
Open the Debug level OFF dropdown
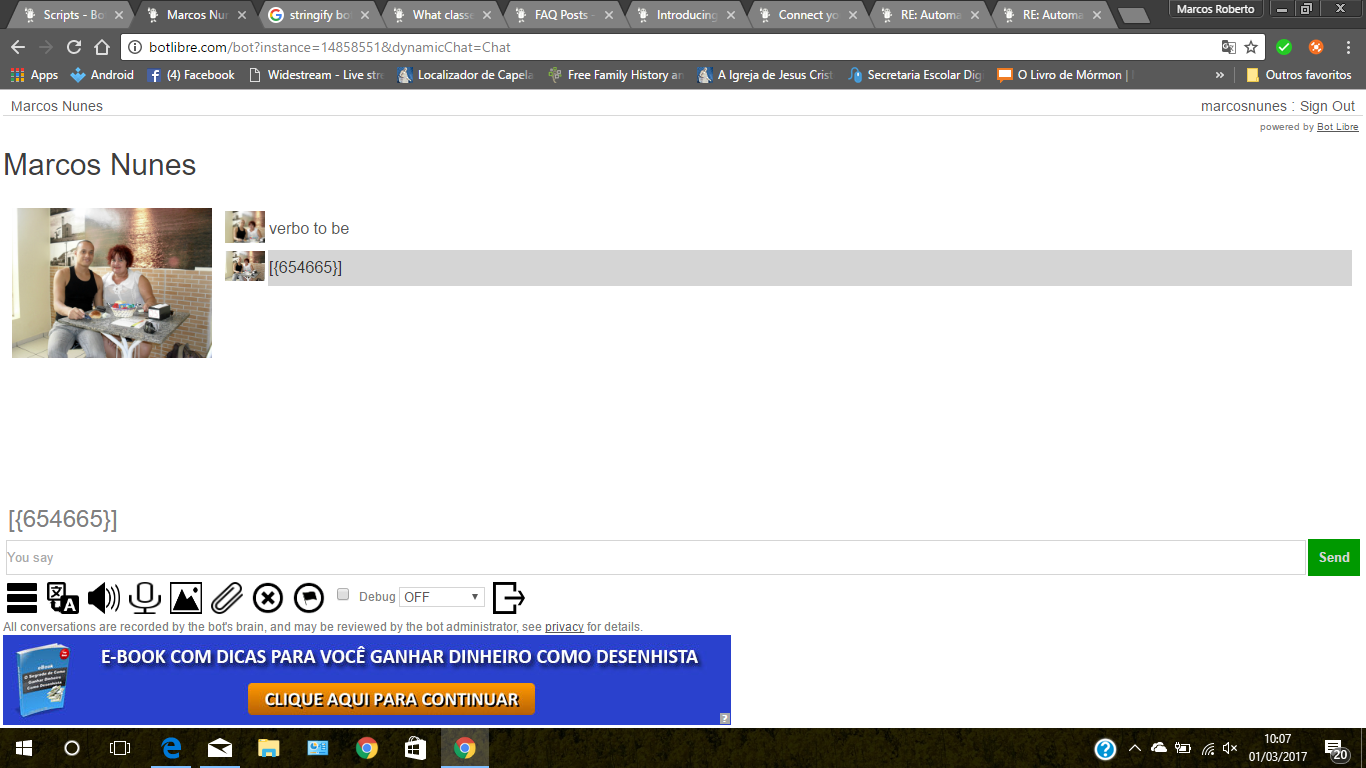pyautogui.click(x=442, y=597)
